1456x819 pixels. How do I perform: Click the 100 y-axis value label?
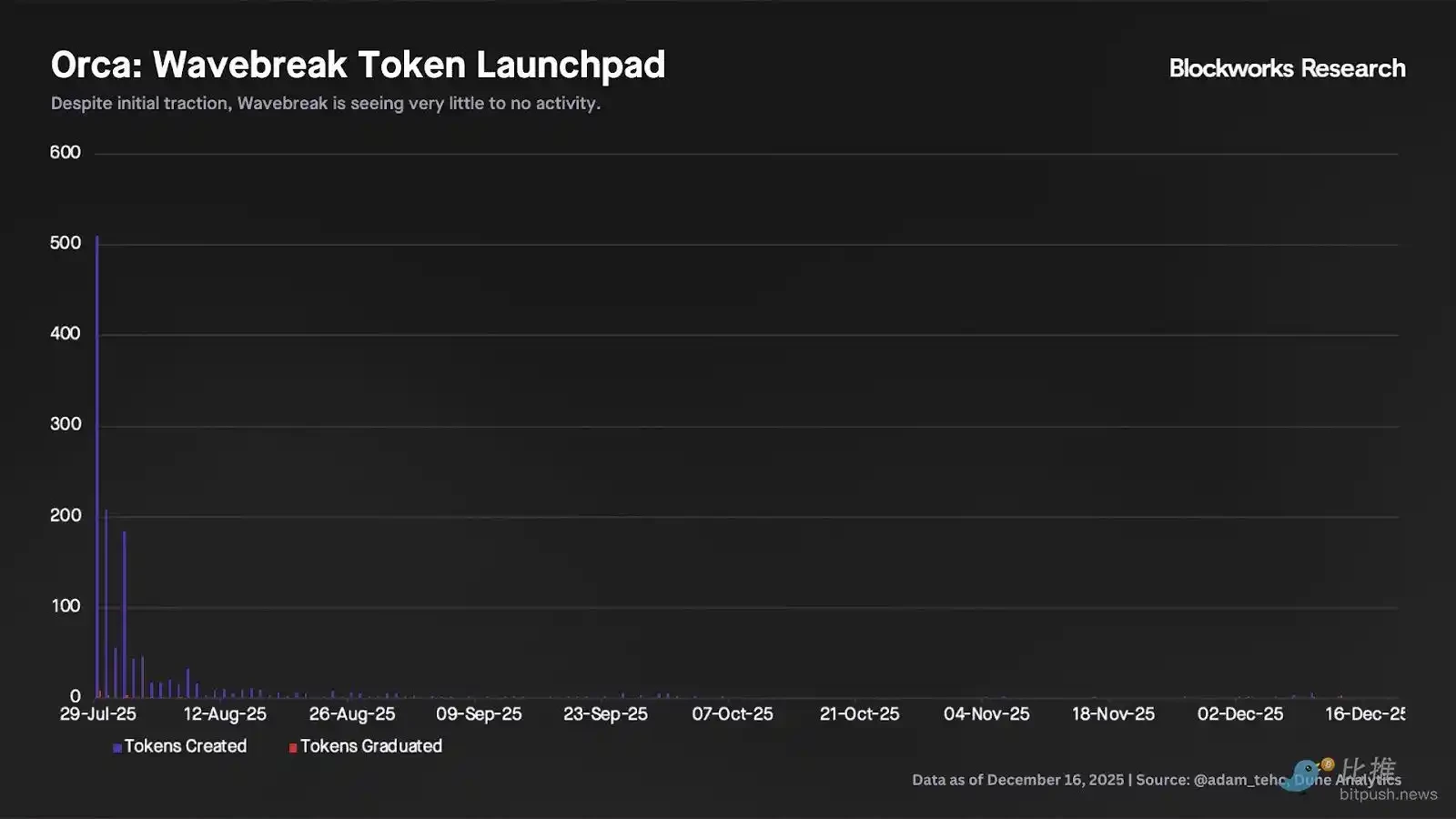tap(66, 606)
